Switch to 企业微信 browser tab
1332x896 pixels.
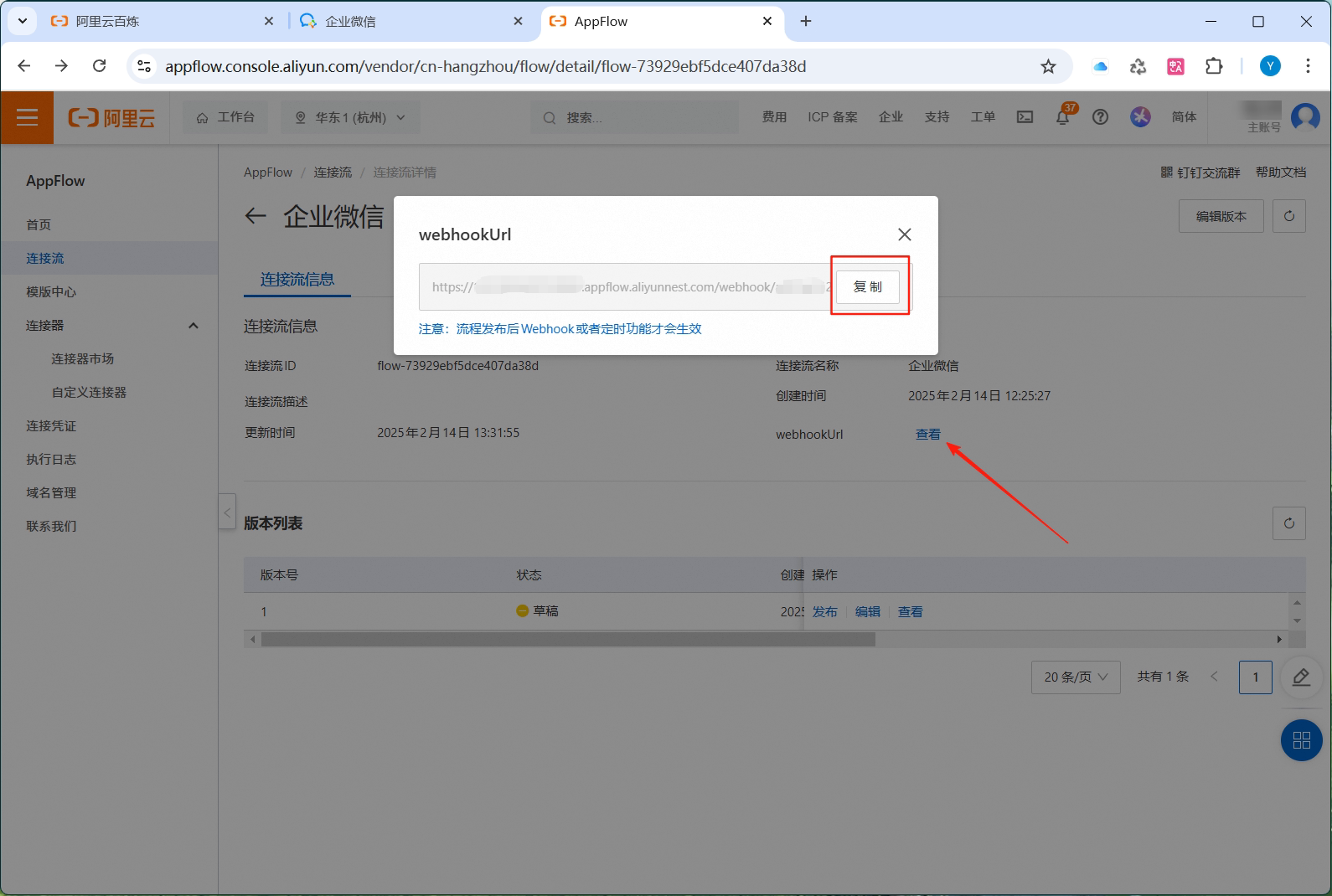point(412,21)
